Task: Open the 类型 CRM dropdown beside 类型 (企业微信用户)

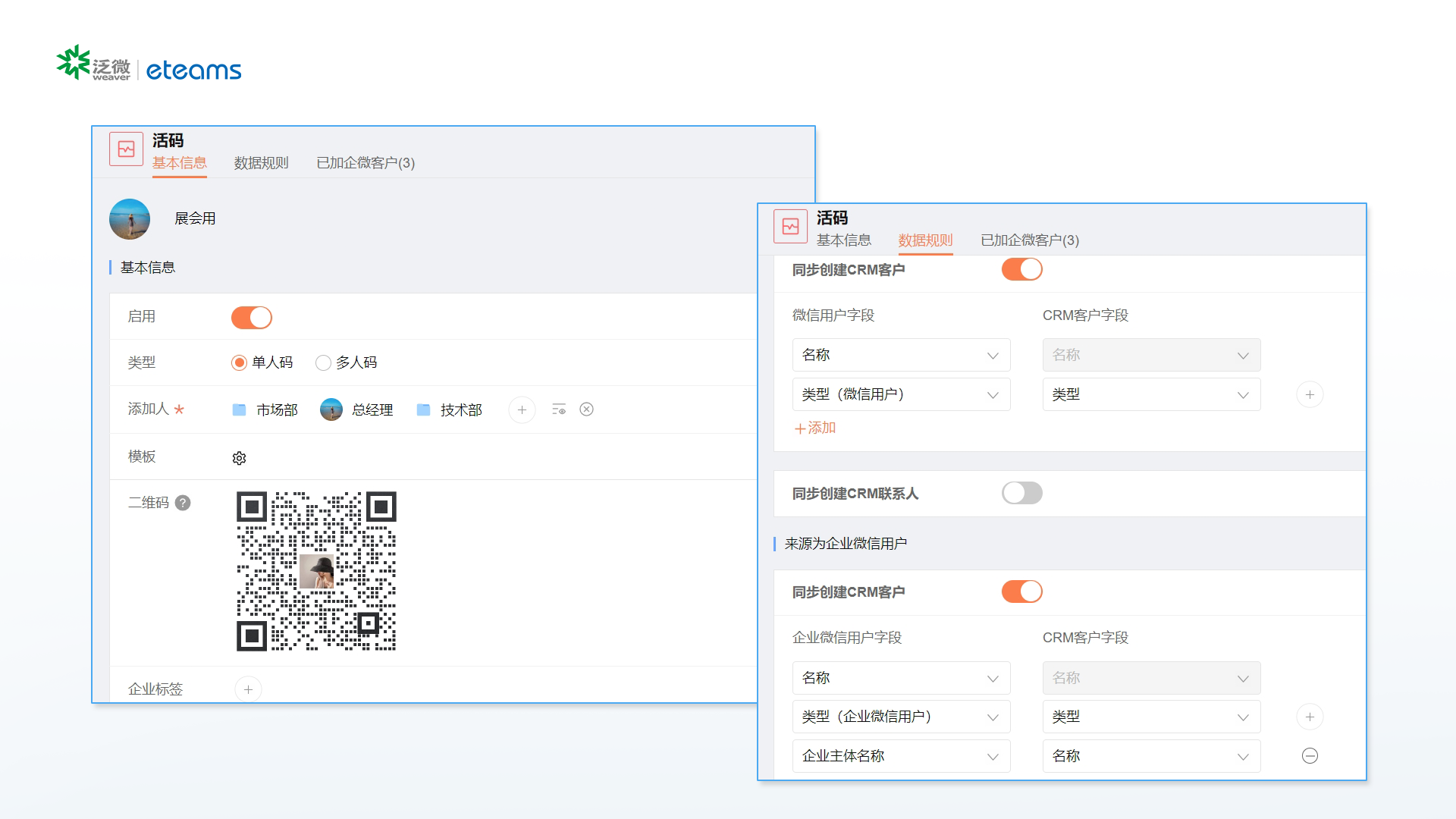Action: coord(1151,717)
